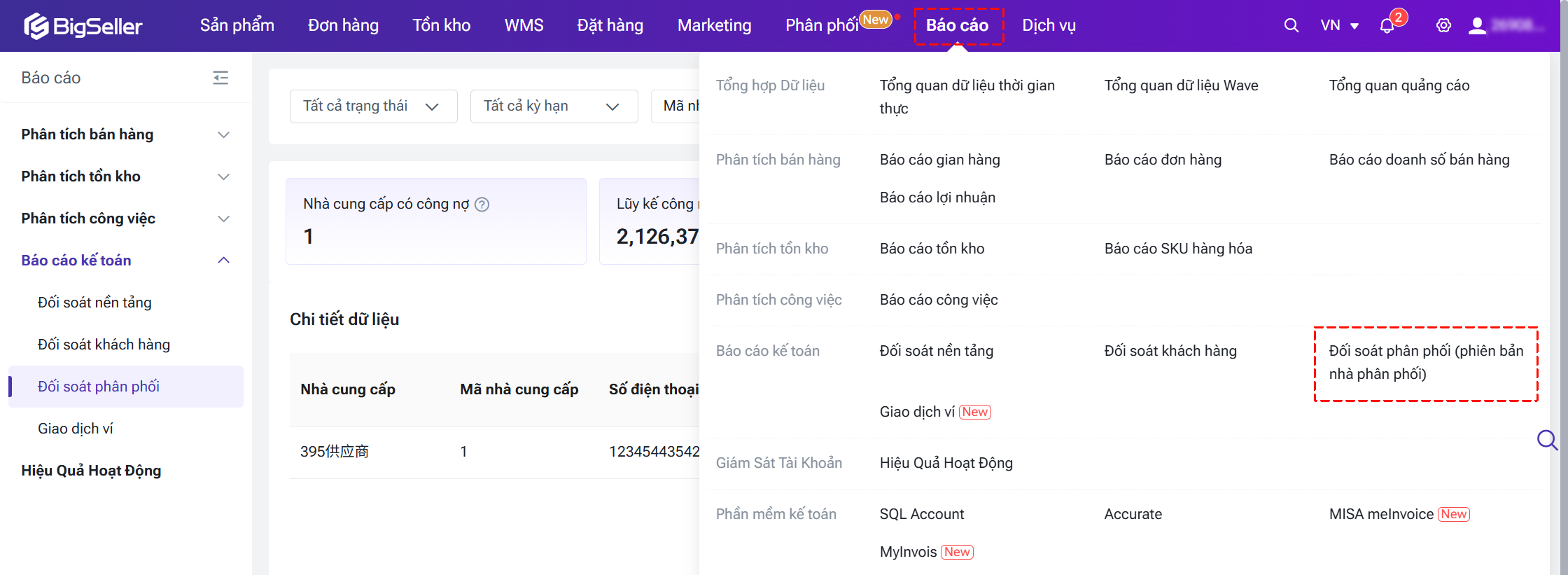Collapse the Báo cáo sidebar menu icon

coord(220,78)
